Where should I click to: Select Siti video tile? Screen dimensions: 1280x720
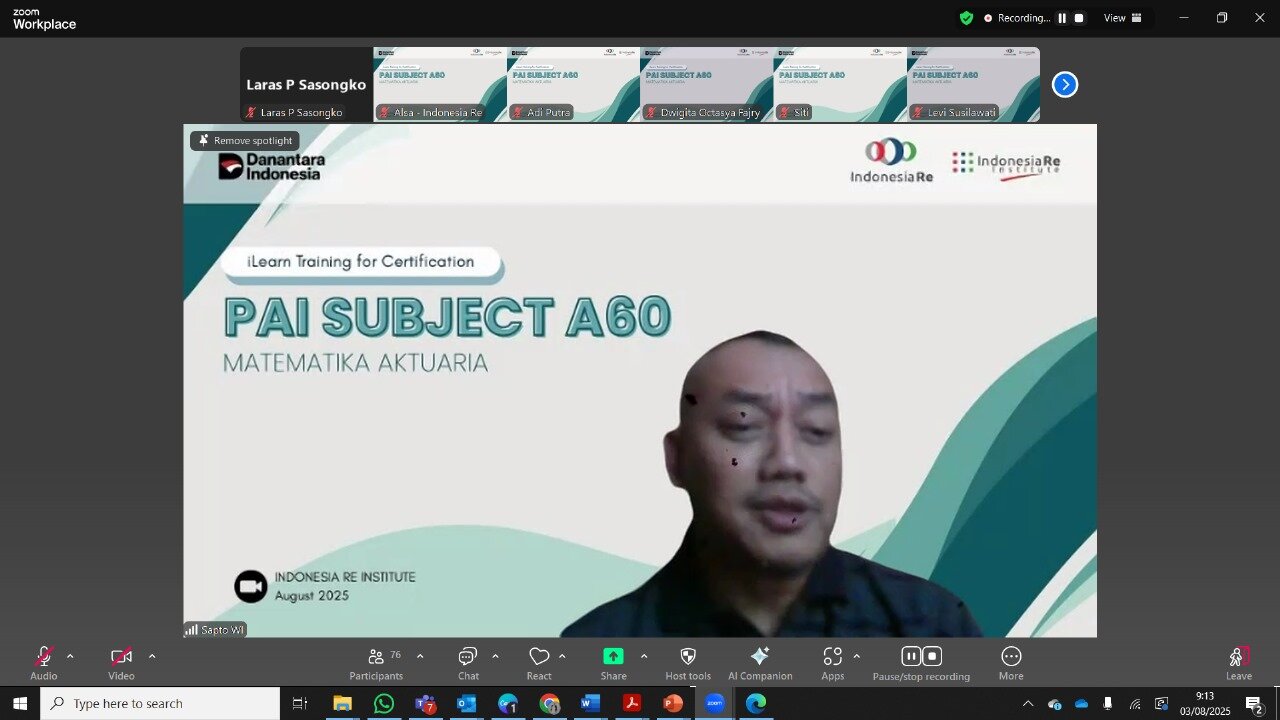point(840,85)
